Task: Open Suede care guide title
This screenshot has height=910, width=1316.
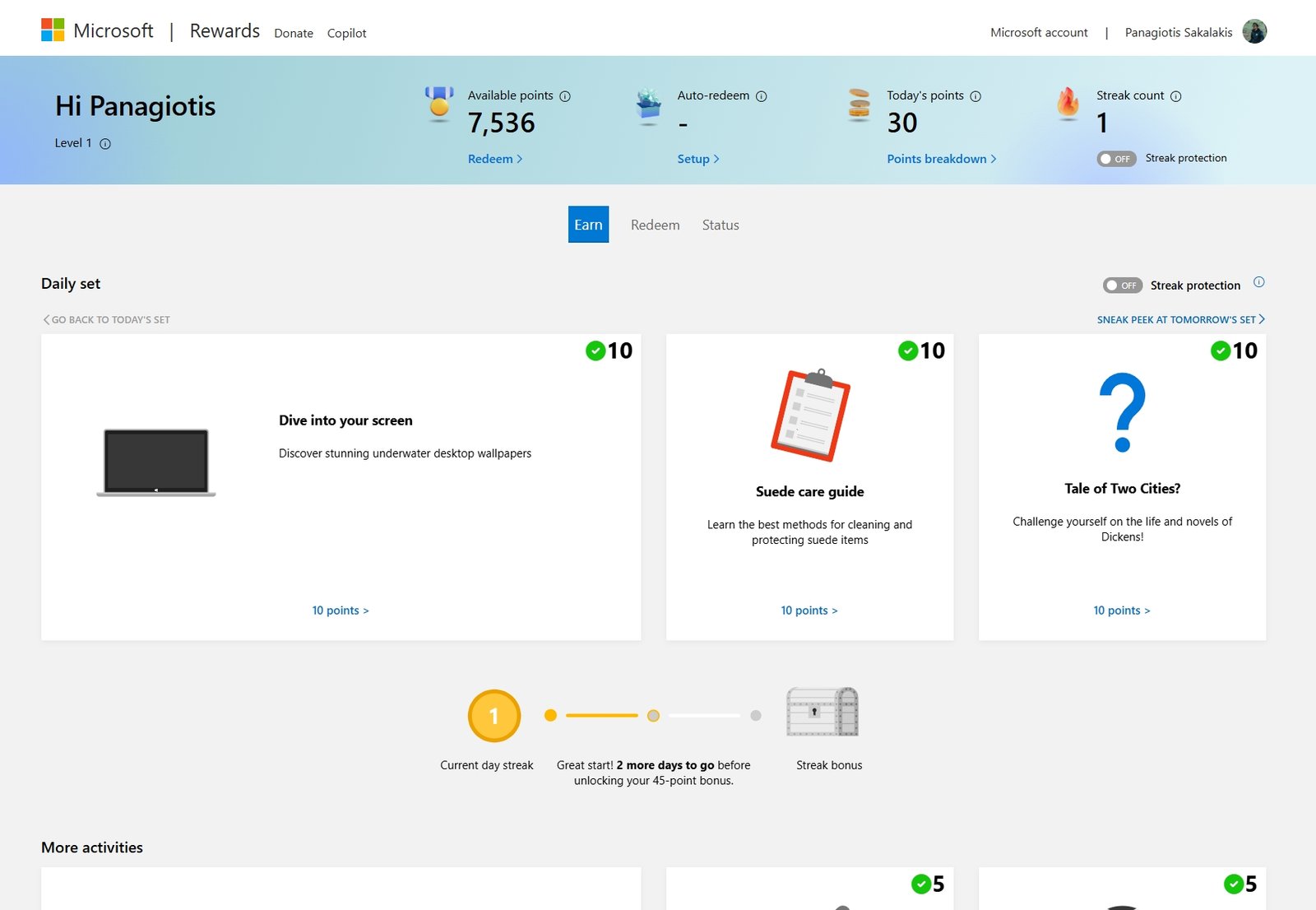Action: (810, 492)
